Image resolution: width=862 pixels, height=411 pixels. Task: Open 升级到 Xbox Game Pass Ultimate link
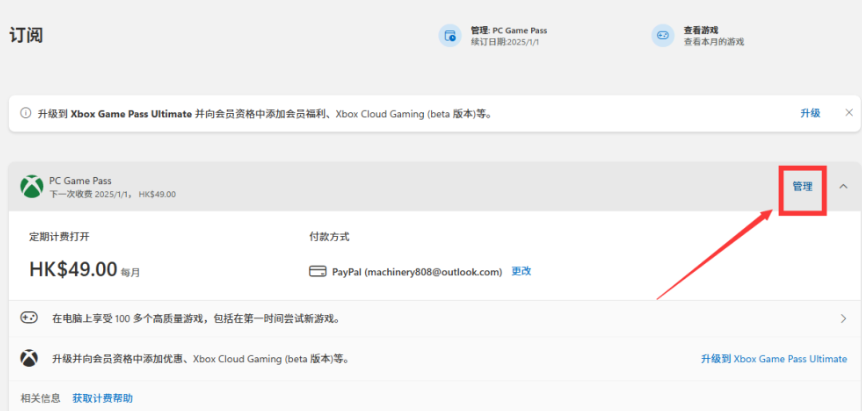774,358
